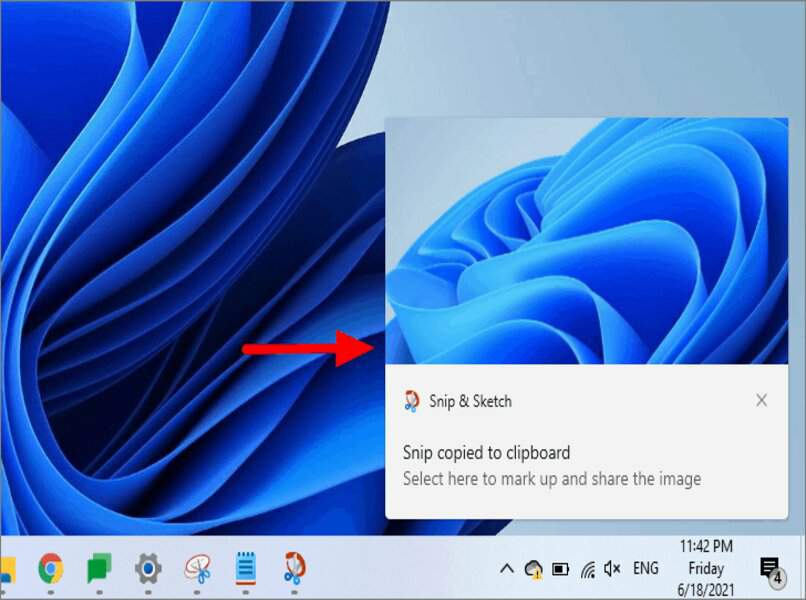The image size is (806, 600).
Task: Unmute the system speaker
Action: [612, 569]
